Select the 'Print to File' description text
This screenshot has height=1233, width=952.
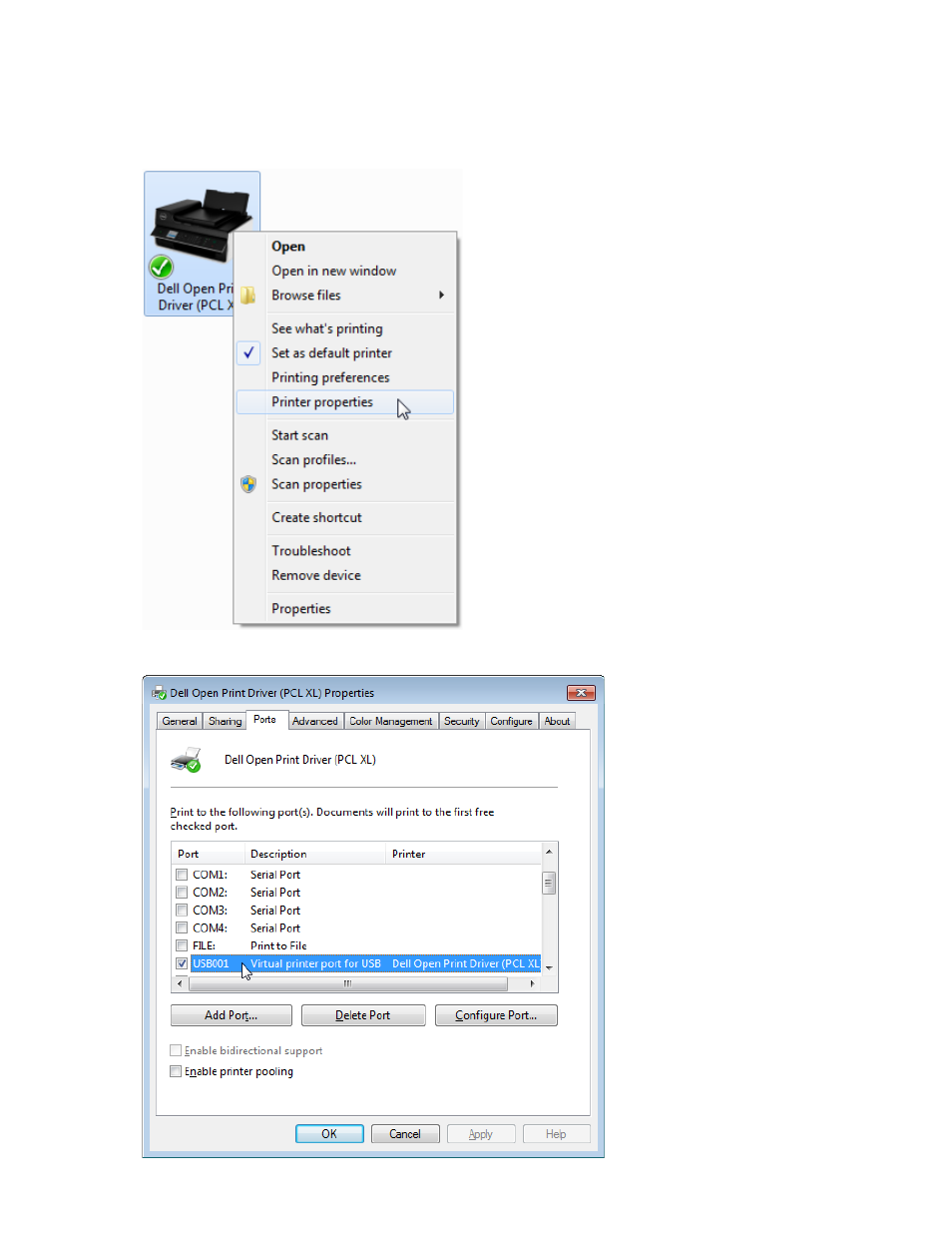click(x=278, y=945)
